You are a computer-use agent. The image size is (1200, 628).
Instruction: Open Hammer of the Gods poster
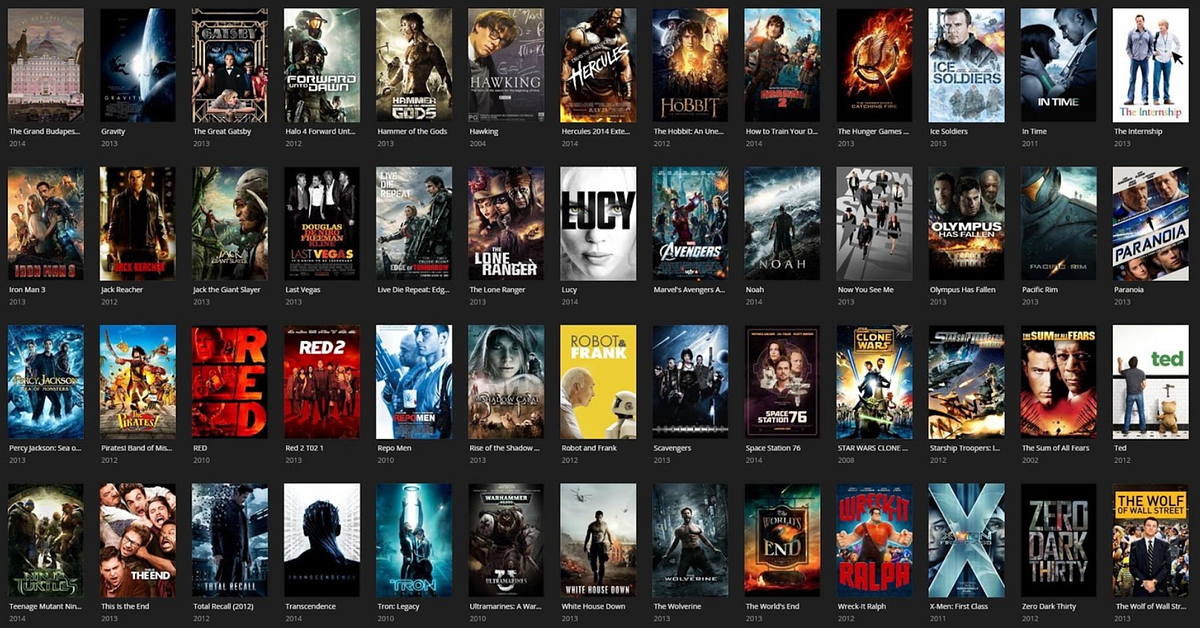[x=414, y=65]
